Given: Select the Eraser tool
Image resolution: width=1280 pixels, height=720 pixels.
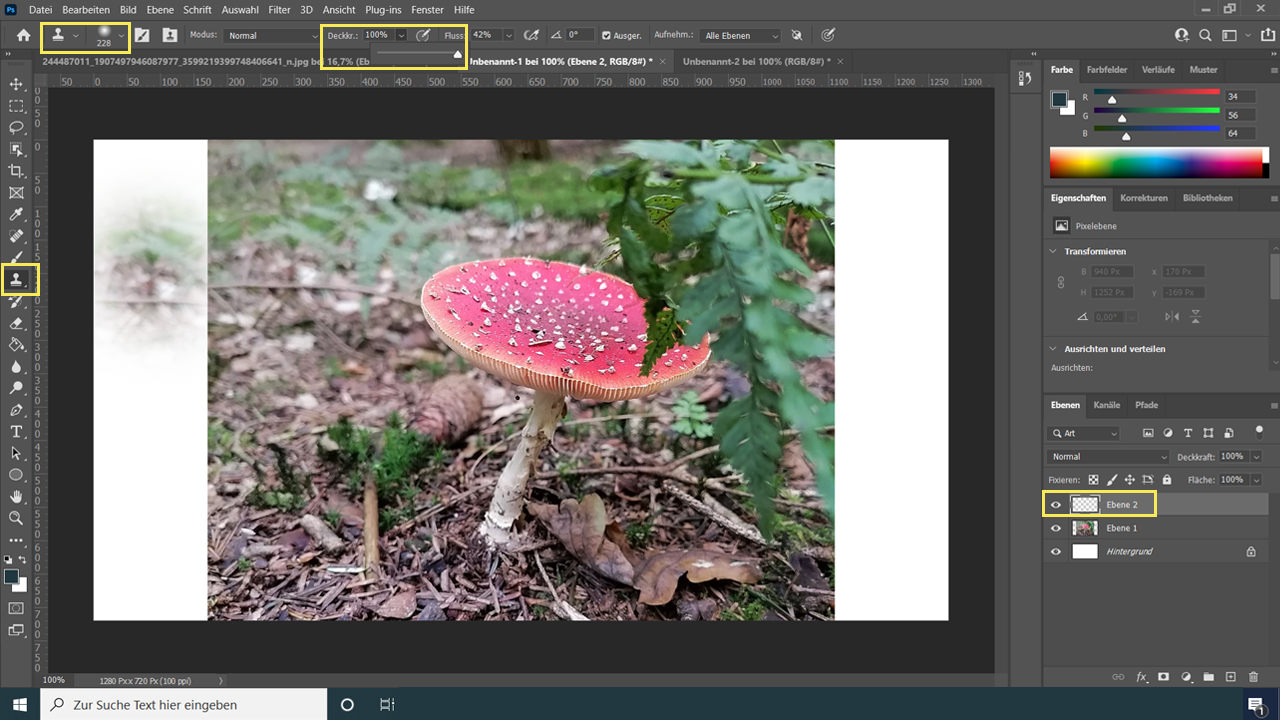Looking at the screenshot, I should point(16,323).
